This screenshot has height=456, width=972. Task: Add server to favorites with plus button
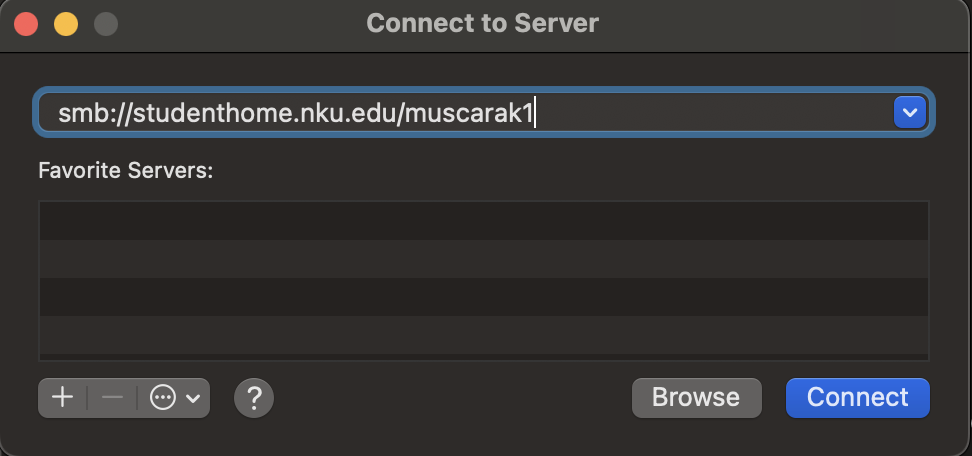pyautogui.click(x=62, y=397)
